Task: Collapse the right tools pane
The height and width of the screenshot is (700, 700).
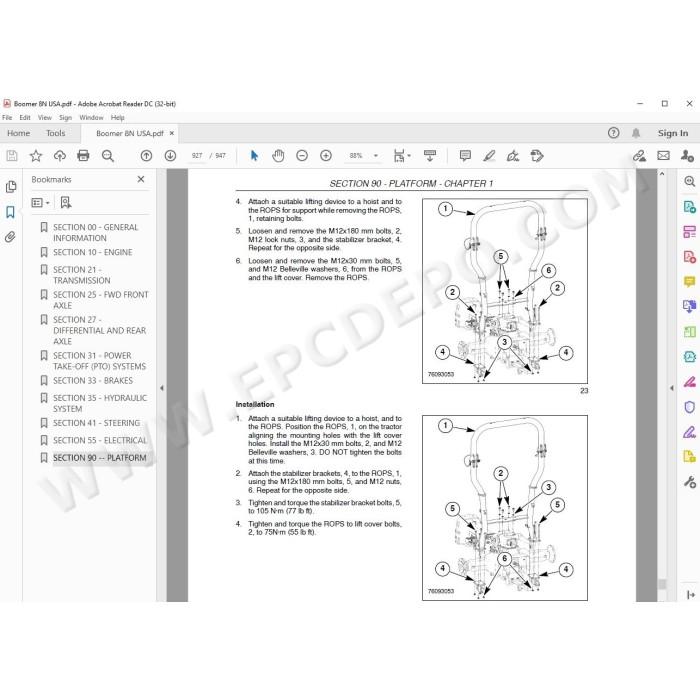Action: pos(672,388)
